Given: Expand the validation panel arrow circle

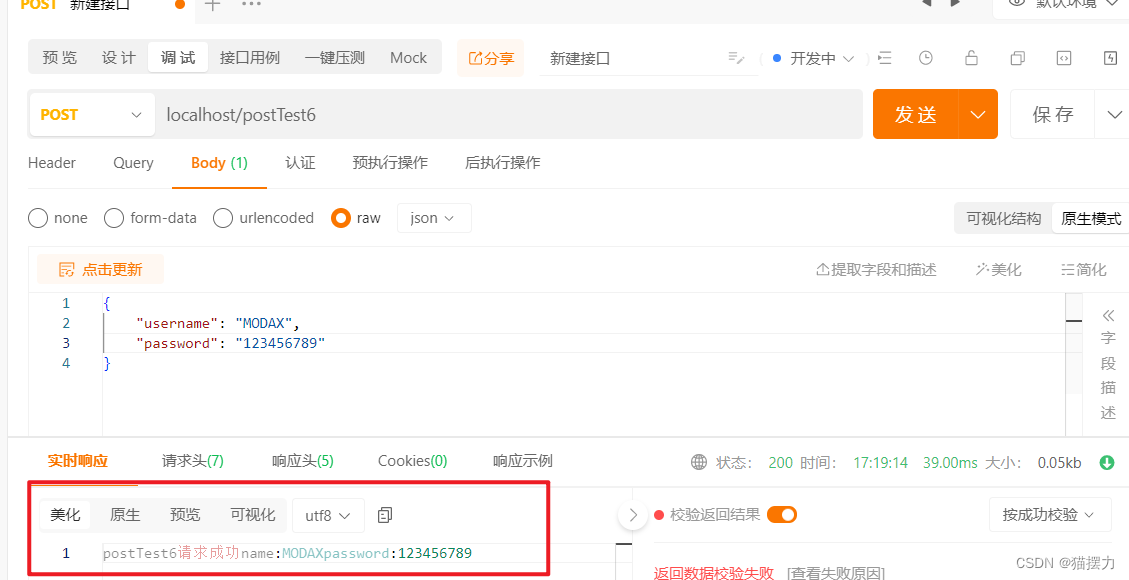Looking at the screenshot, I should [633, 515].
